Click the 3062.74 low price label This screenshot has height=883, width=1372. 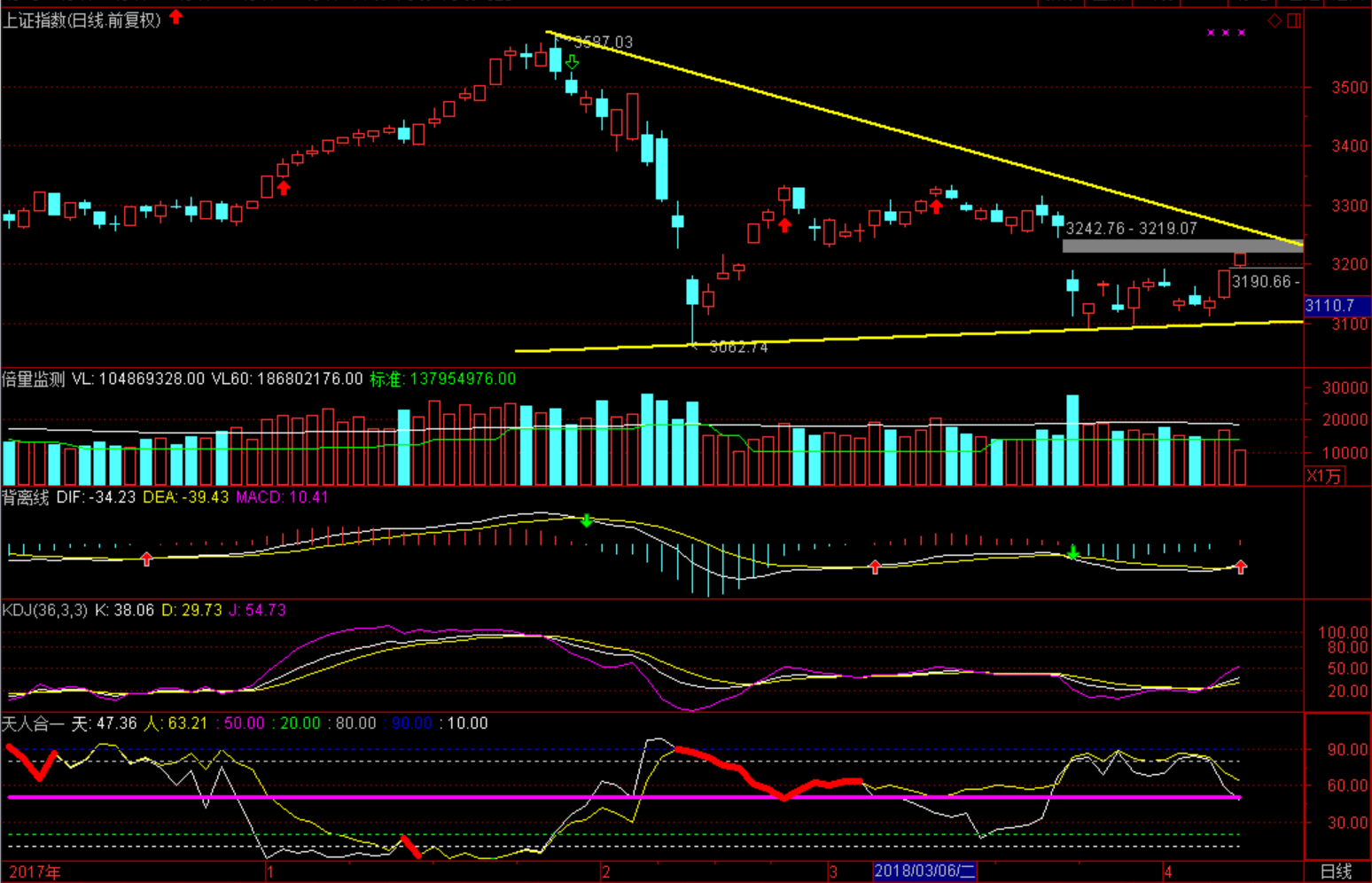coord(738,348)
